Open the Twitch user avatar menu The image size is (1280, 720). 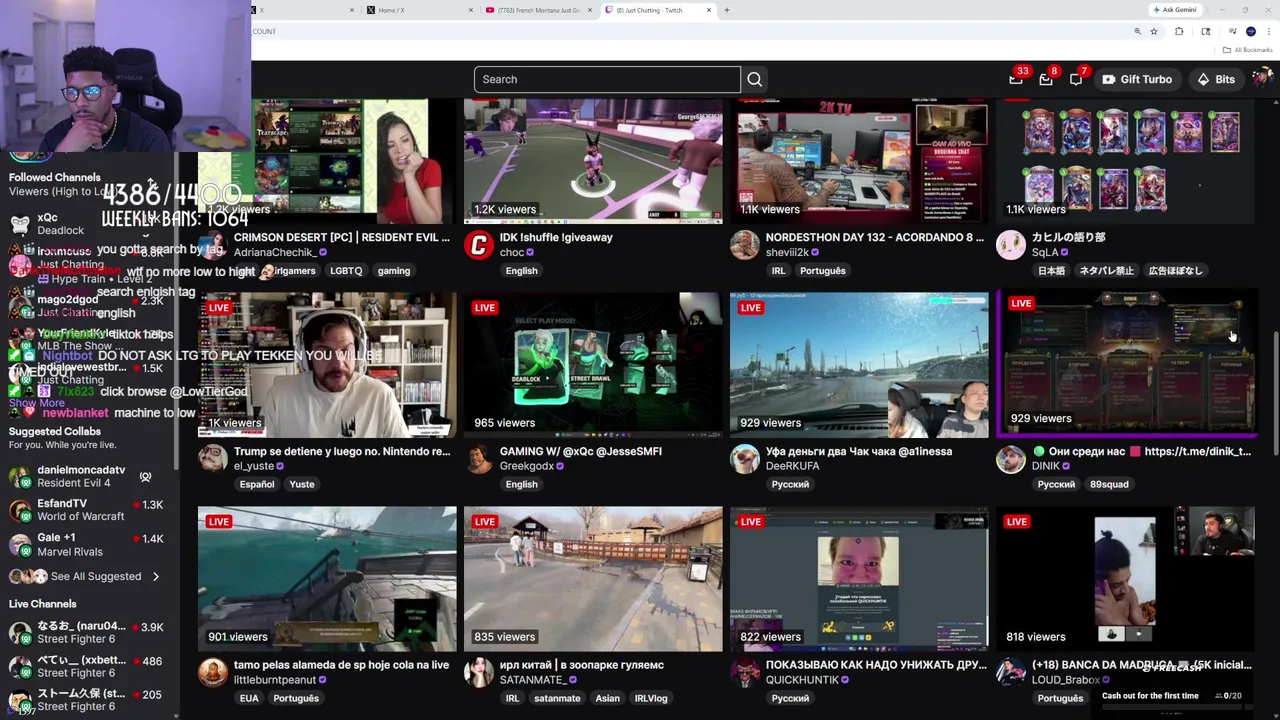[x=1262, y=78]
